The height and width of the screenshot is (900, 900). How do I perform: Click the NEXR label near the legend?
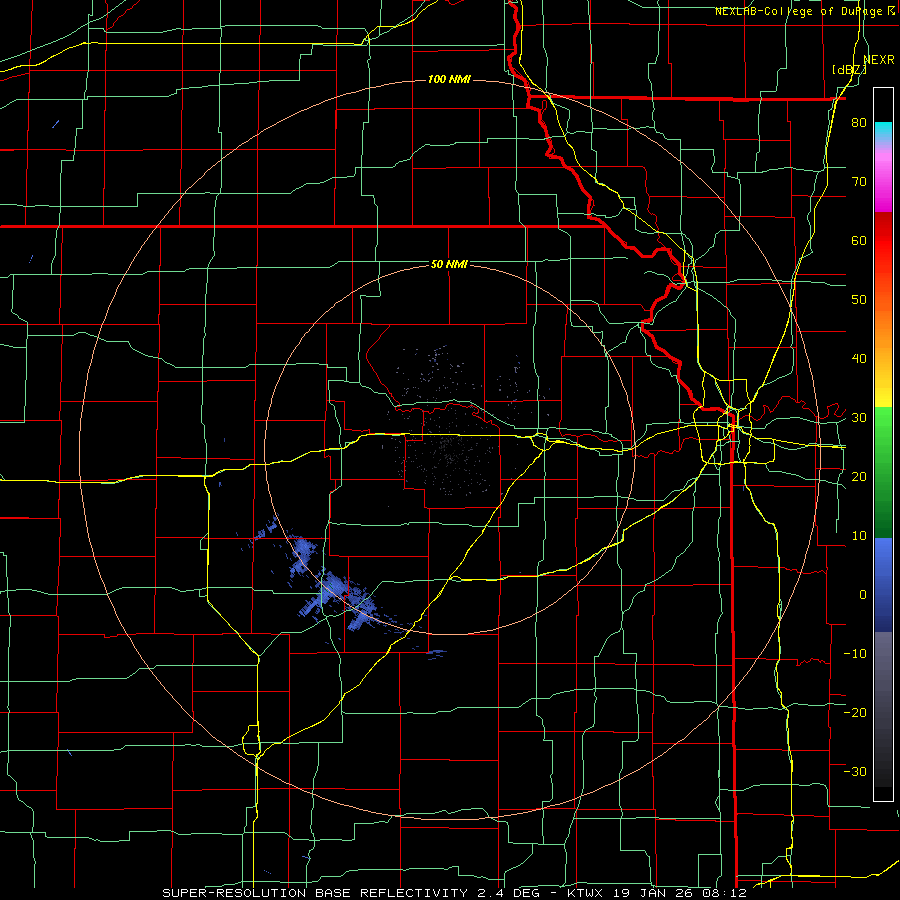(879, 60)
